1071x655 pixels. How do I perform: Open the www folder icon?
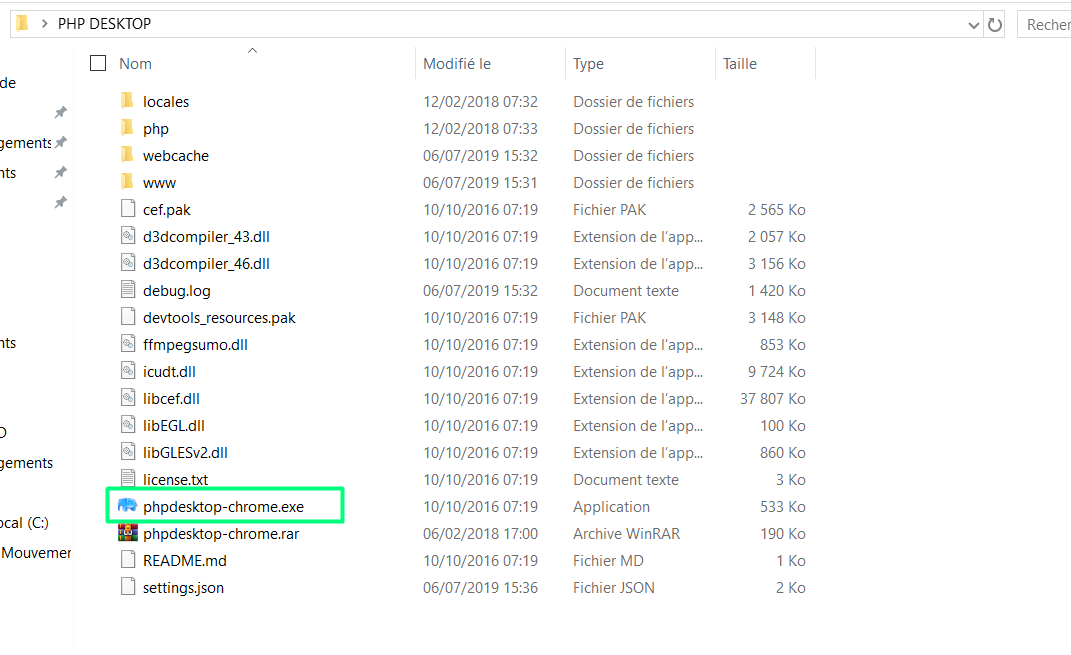tap(128, 182)
